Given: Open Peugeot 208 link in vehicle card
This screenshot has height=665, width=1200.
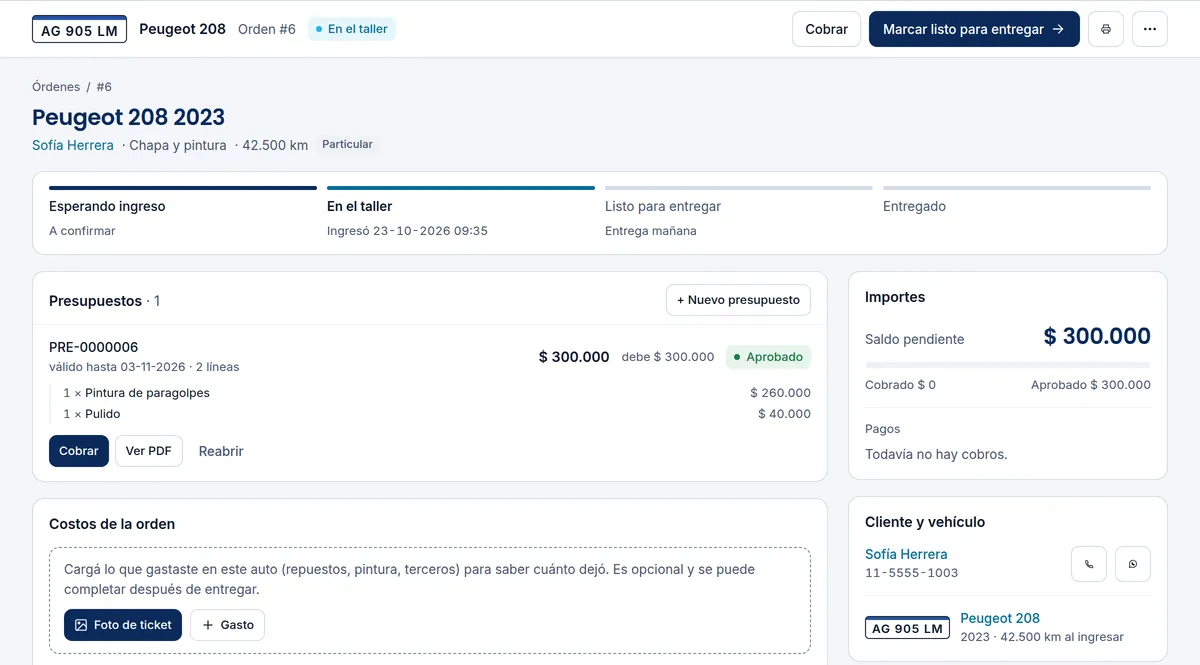Looking at the screenshot, I should [1000, 618].
